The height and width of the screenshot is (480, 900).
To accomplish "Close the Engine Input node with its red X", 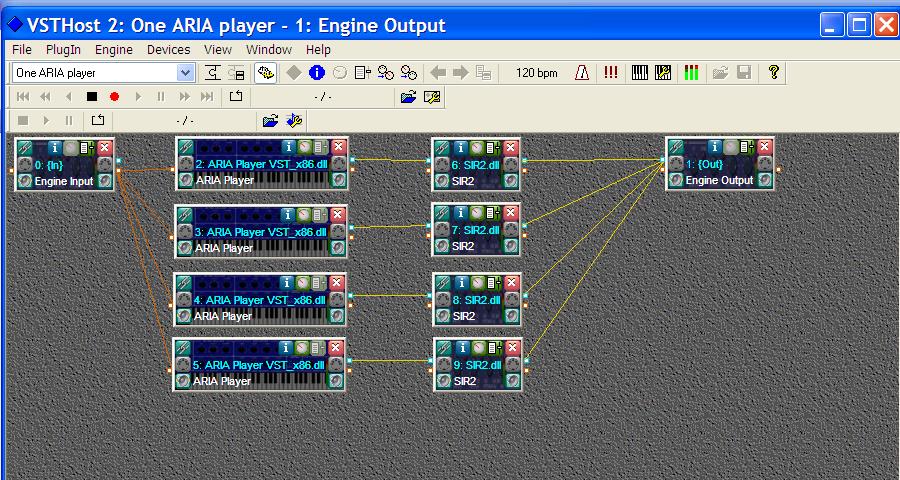I will [104, 148].
